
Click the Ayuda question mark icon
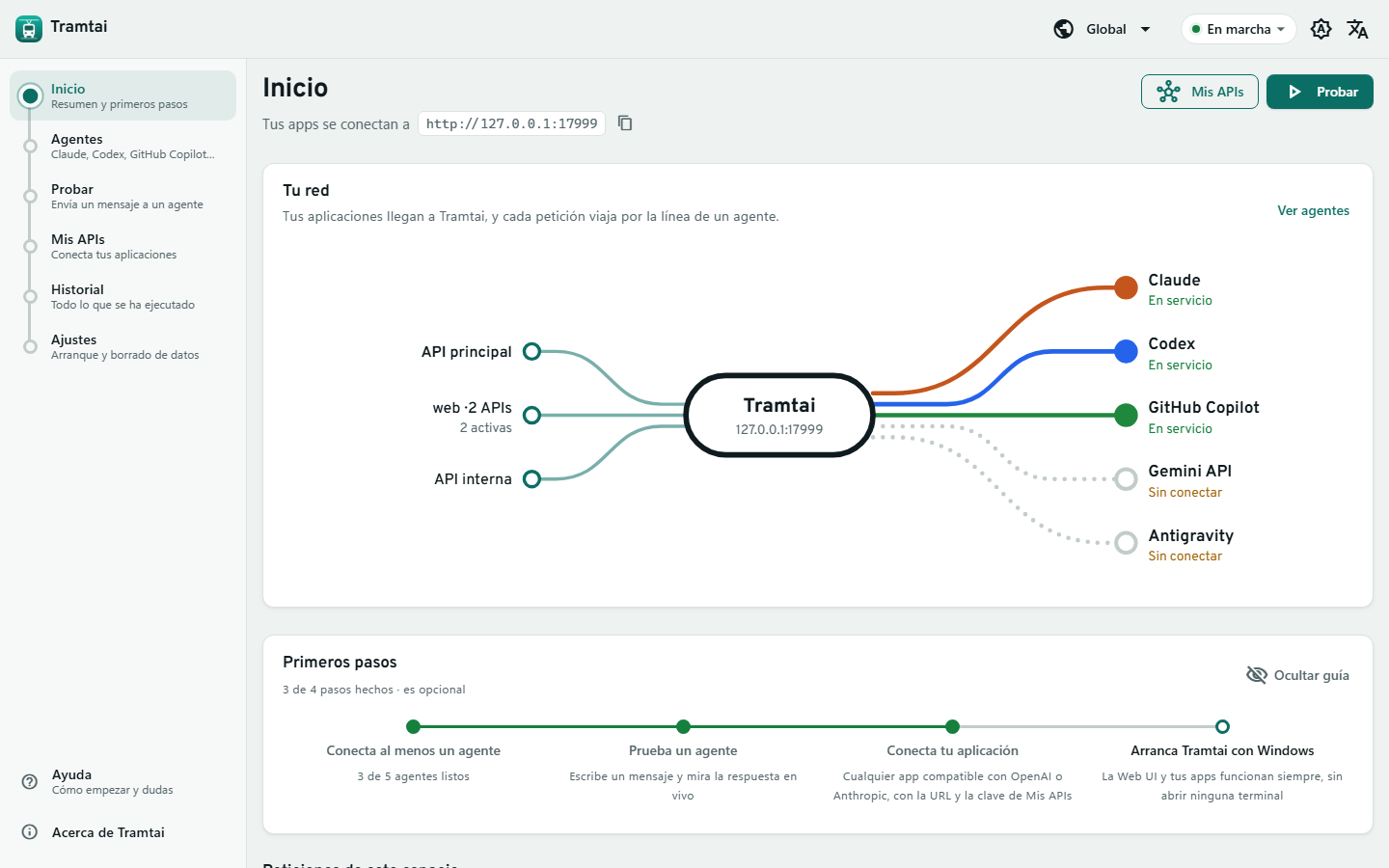[30, 782]
